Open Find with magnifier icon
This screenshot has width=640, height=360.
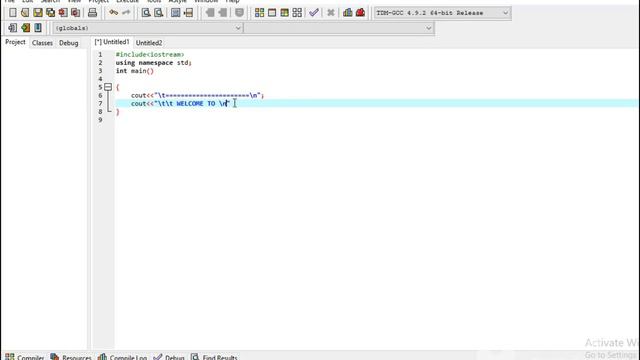[146, 13]
